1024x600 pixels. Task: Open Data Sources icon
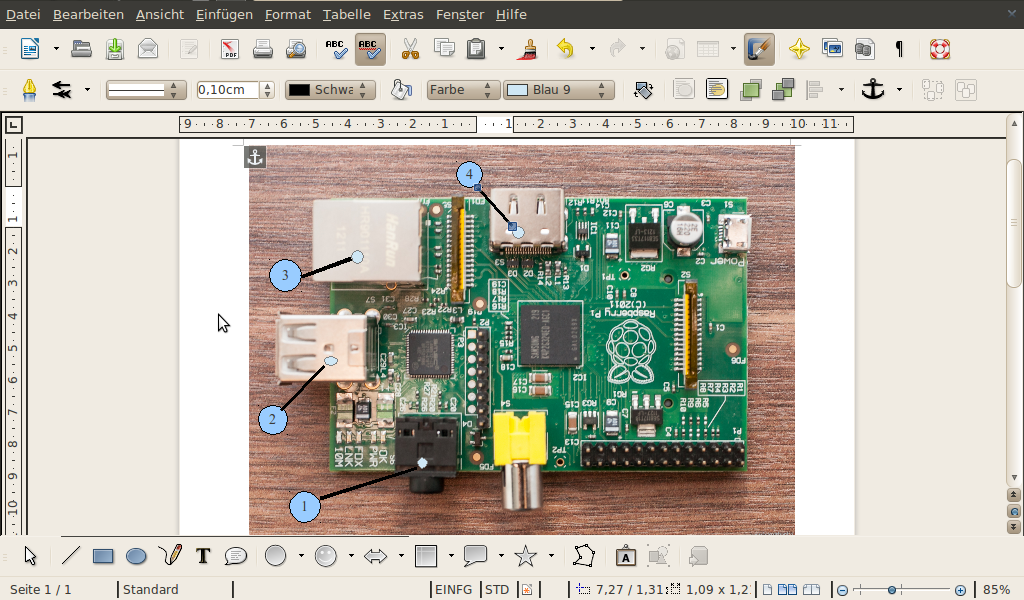click(x=865, y=49)
